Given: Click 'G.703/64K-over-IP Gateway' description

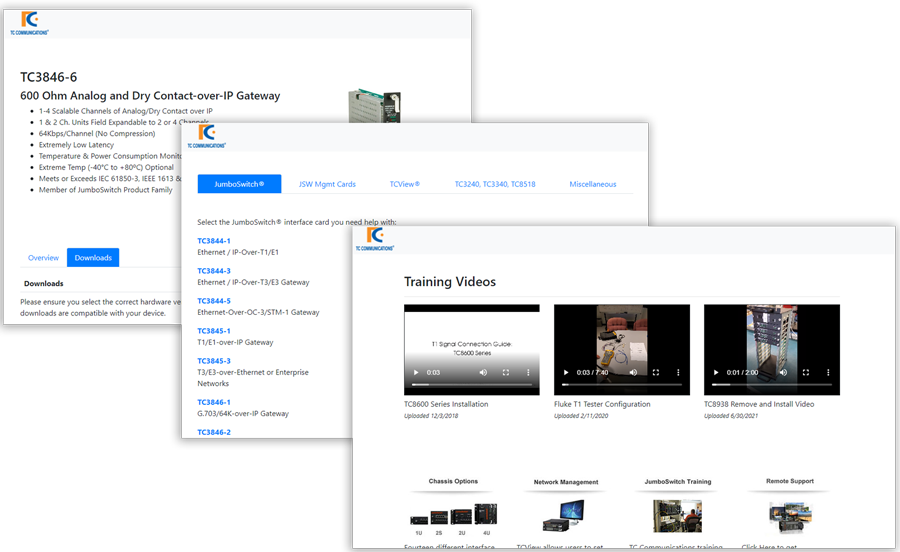Looking at the screenshot, I should coord(243,413).
